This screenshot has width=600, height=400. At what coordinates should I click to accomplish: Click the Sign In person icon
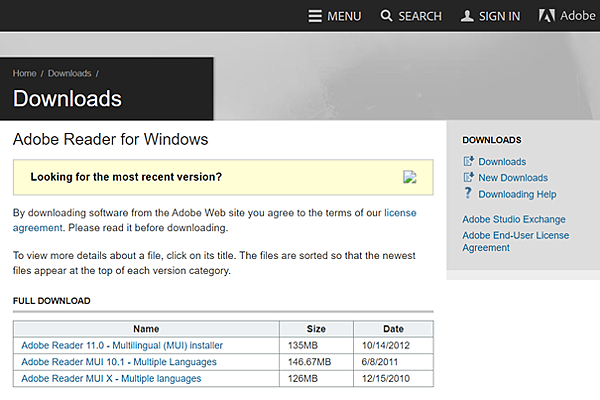coord(467,16)
